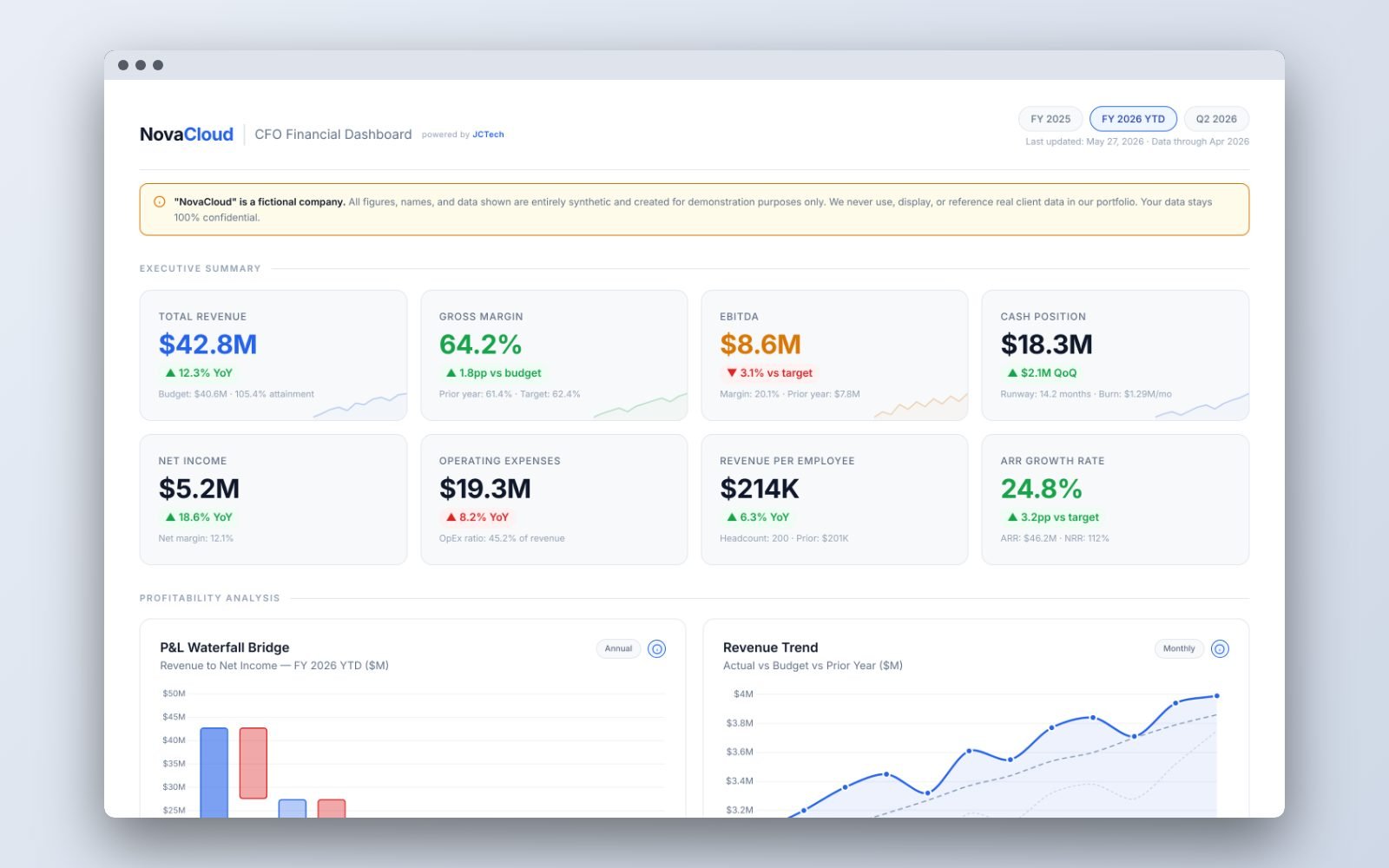This screenshot has height=868, width=1389.
Task: Open the JCTech link
Action: point(488,135)
